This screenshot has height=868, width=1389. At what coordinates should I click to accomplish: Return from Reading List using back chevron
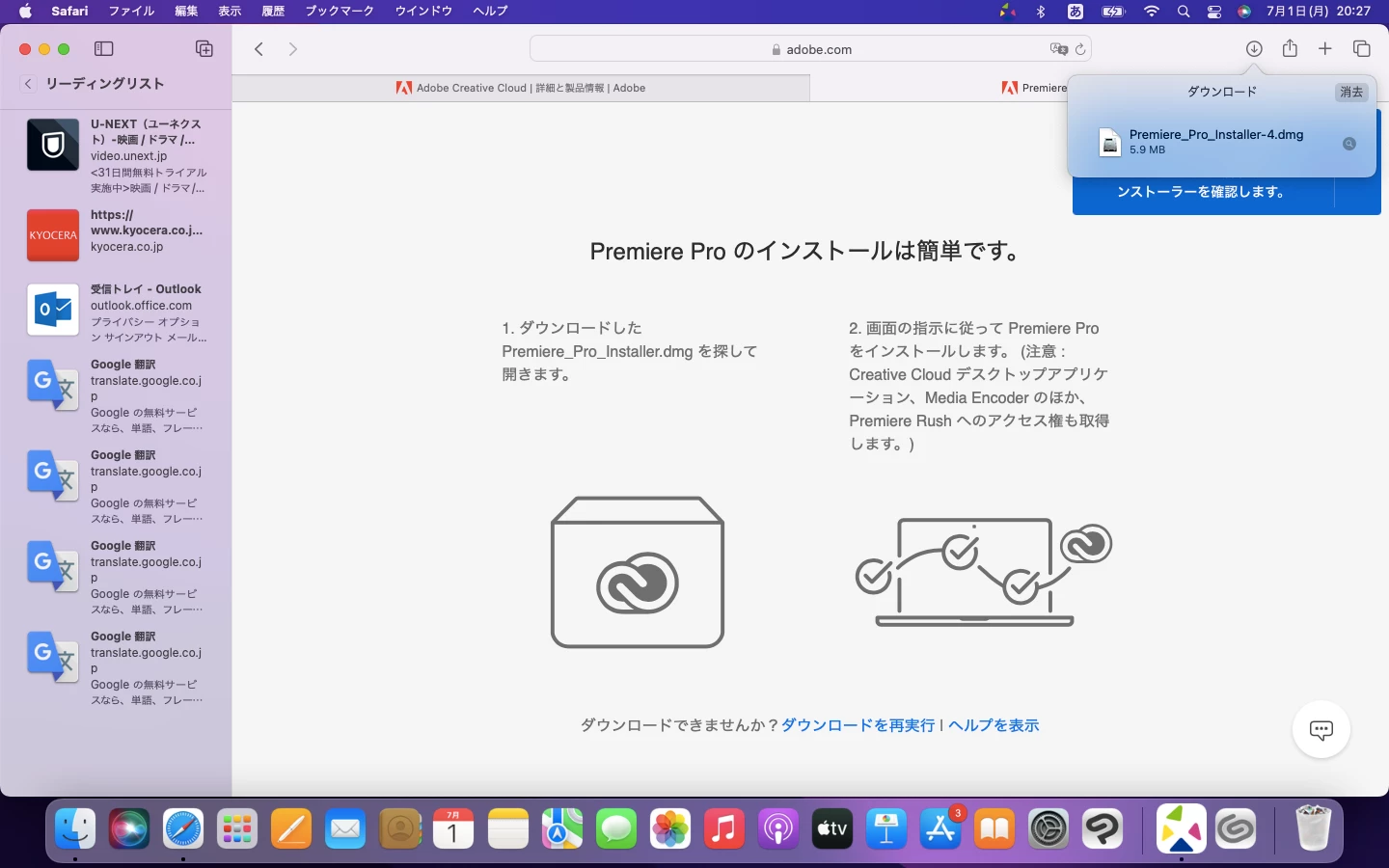pyautogui.click(x=28, y=84)
